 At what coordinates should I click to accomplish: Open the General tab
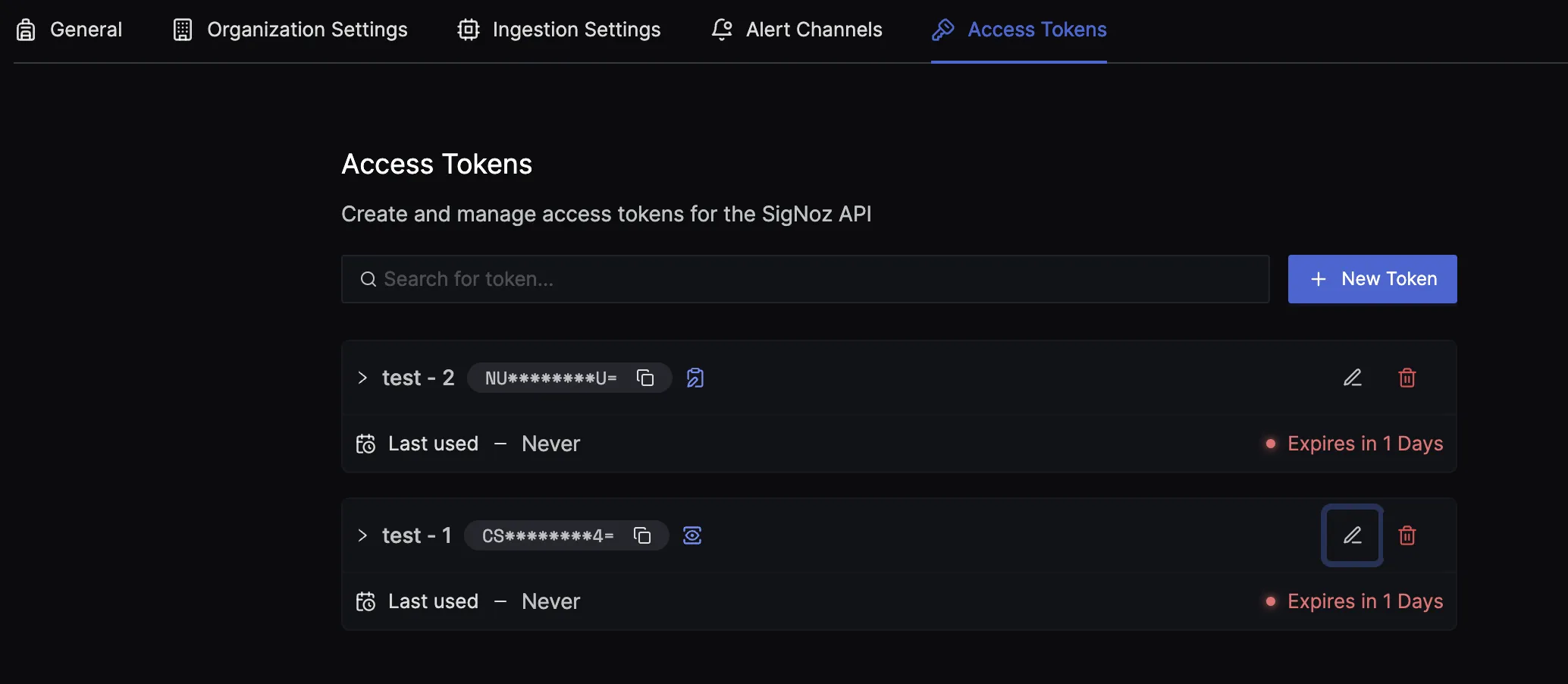click(69, 30)
